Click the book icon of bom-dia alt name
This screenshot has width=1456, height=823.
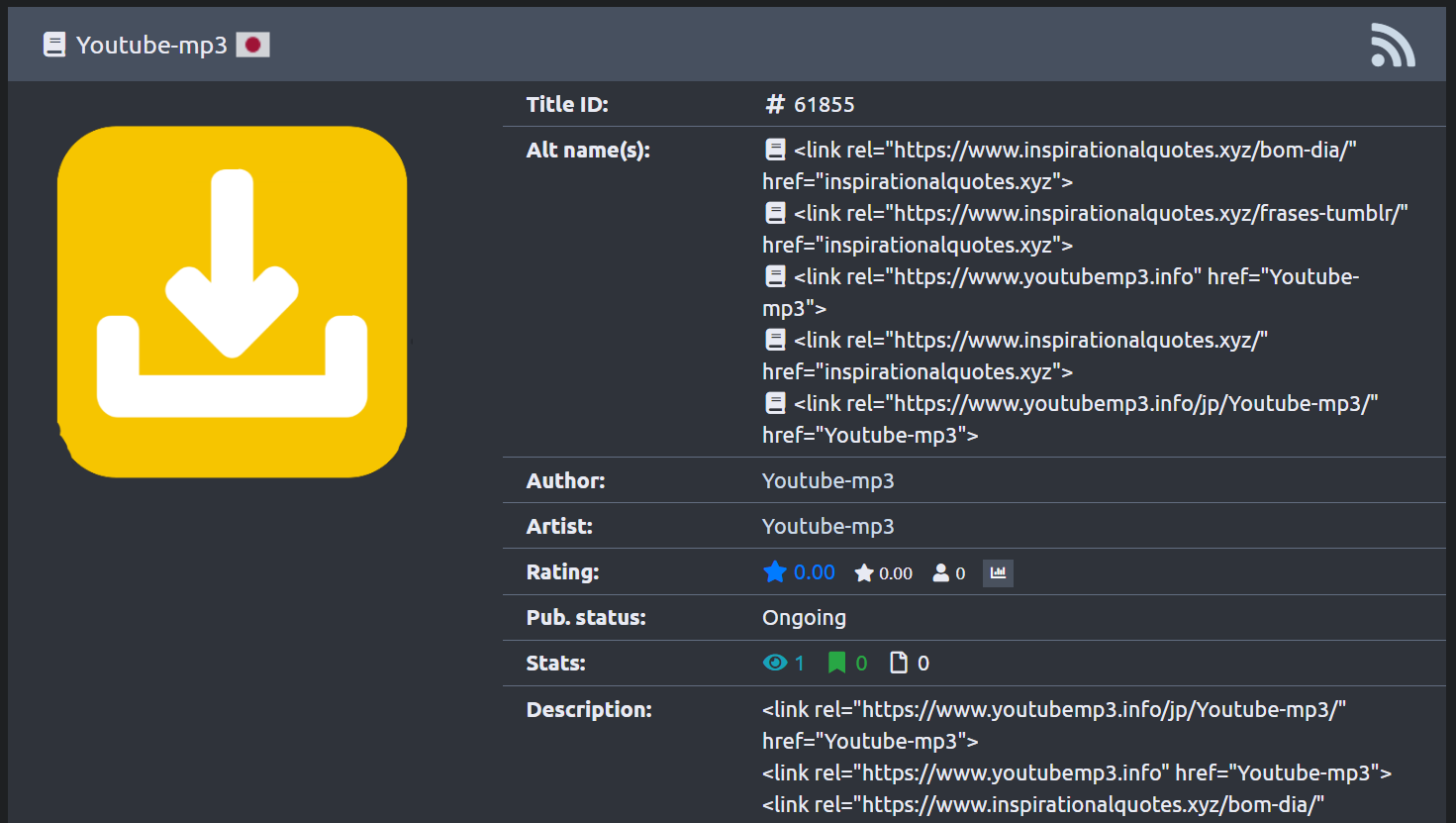775,150
